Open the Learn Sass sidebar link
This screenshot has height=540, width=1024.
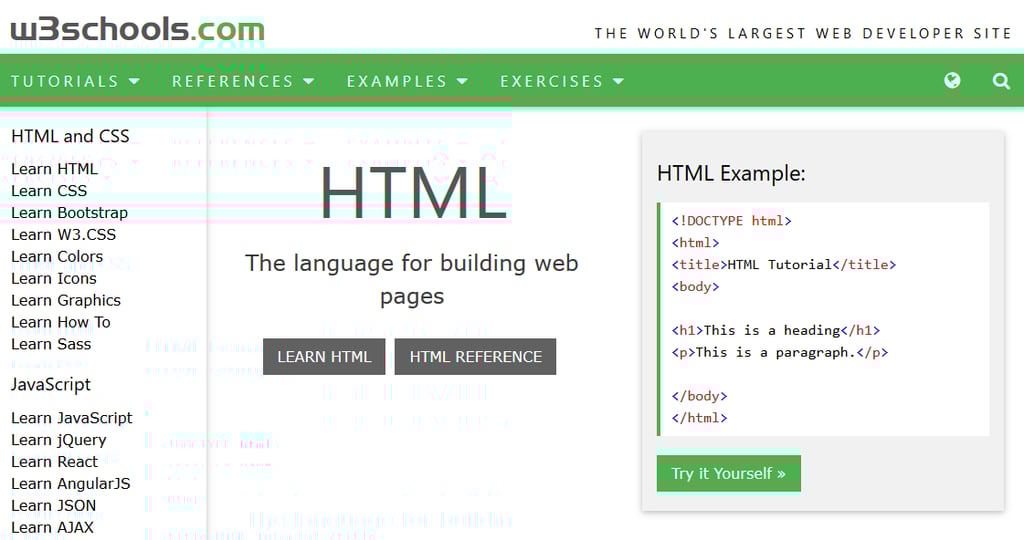51,344
